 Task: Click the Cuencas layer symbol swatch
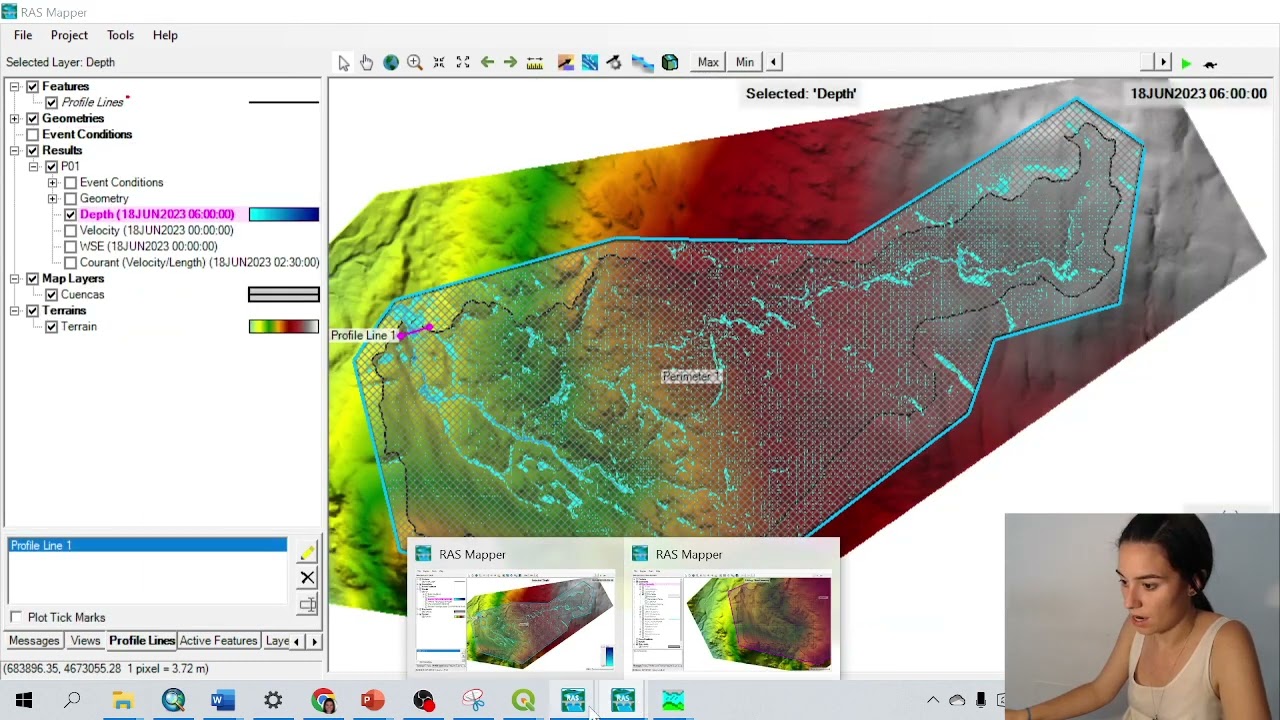(x=284, y=294)
